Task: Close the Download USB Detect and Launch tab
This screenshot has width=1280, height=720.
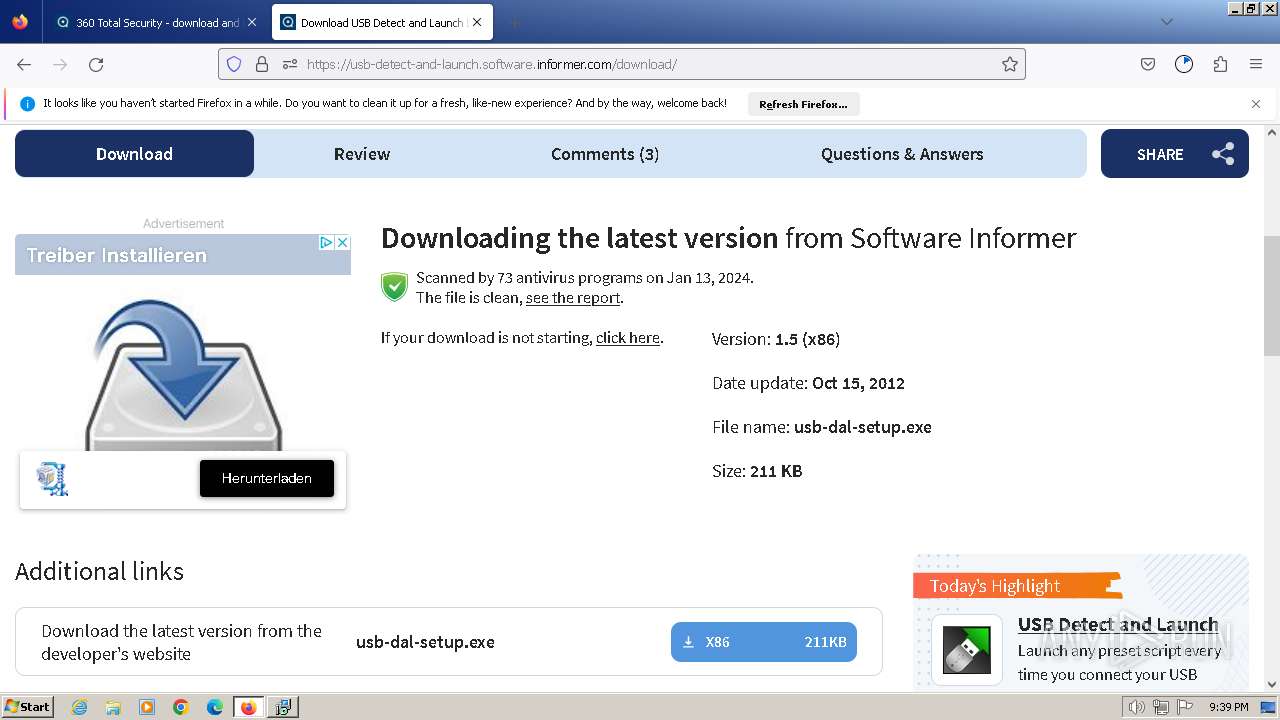Action: coord(478,22)
